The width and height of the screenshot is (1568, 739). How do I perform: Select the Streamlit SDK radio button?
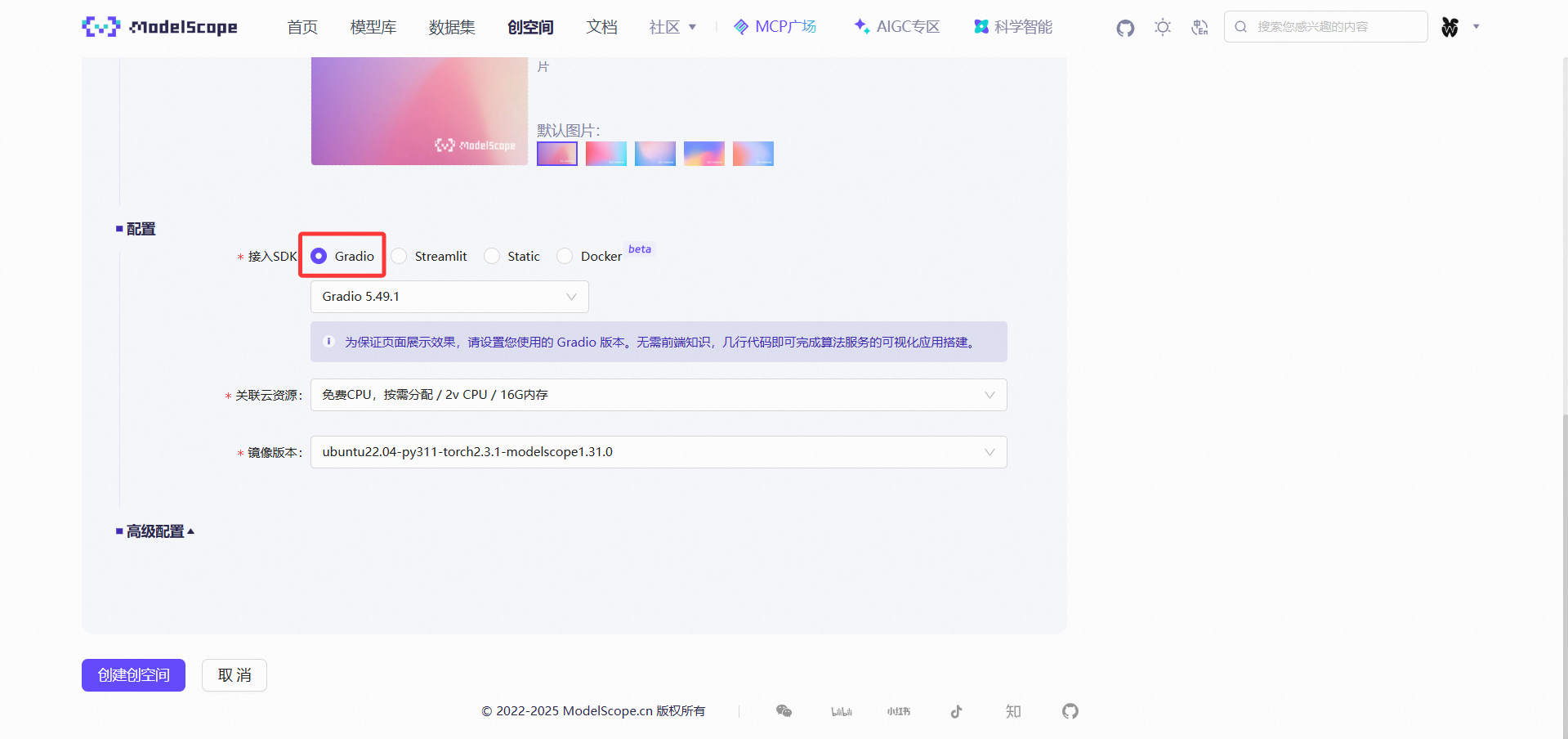[399, 256]
